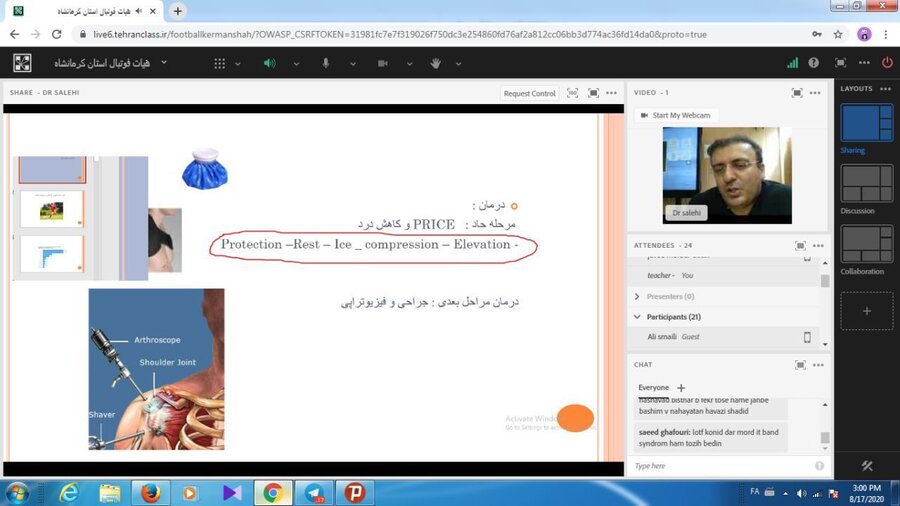This screenshot has height=506, width=900.
Task: Open the meeting name dropdown menu
Action: tap(164, 63)
